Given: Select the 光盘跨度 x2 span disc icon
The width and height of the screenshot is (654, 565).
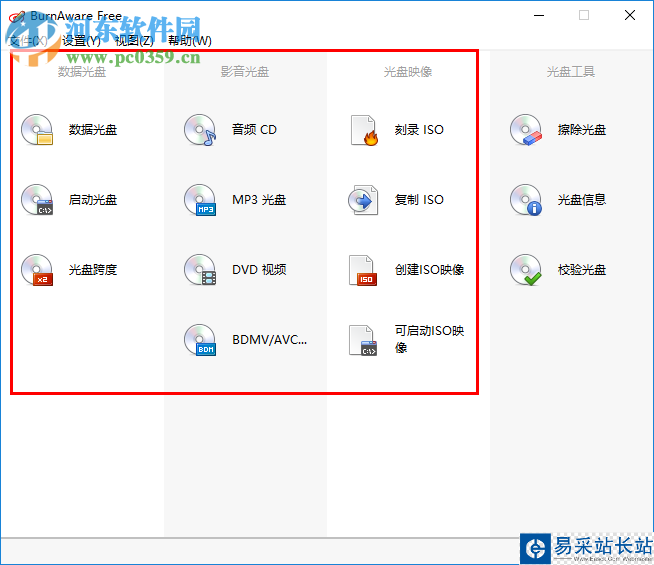Looking at the screenshot, I should coord(37,270).
